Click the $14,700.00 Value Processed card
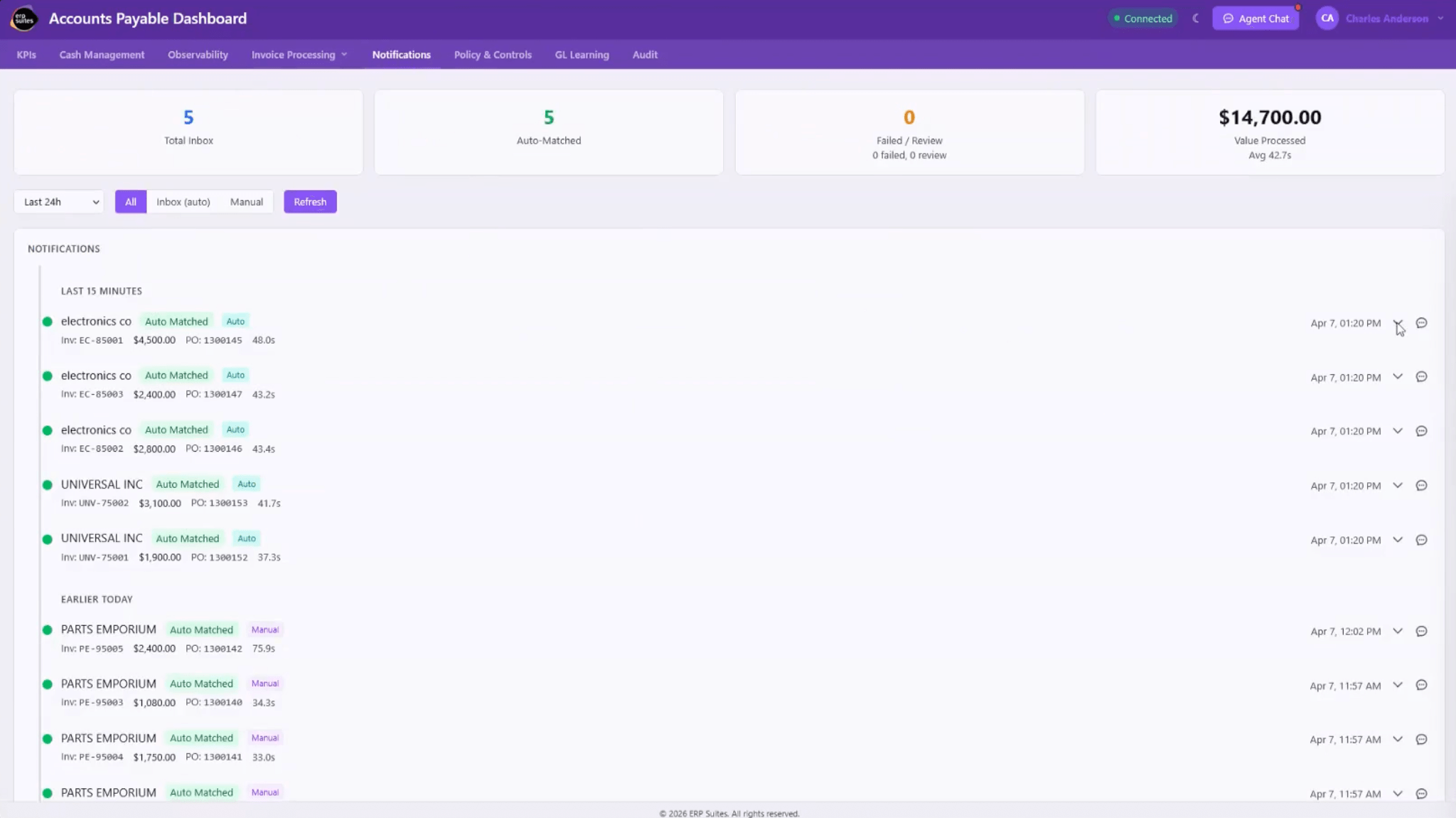Screen dimensions: 1456x818 click(x=1270, y=132)
